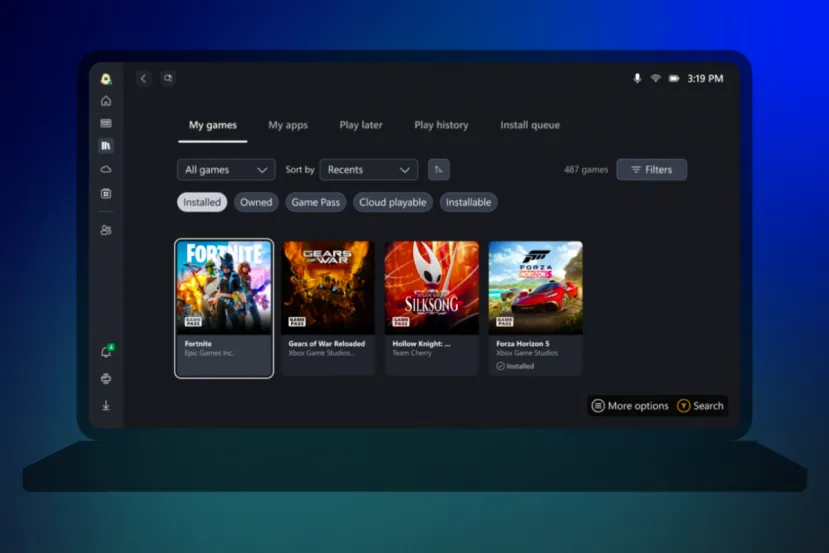Screen dimensions: 829x553
Task: Open the notifications bell
Action: click(106, 352)
